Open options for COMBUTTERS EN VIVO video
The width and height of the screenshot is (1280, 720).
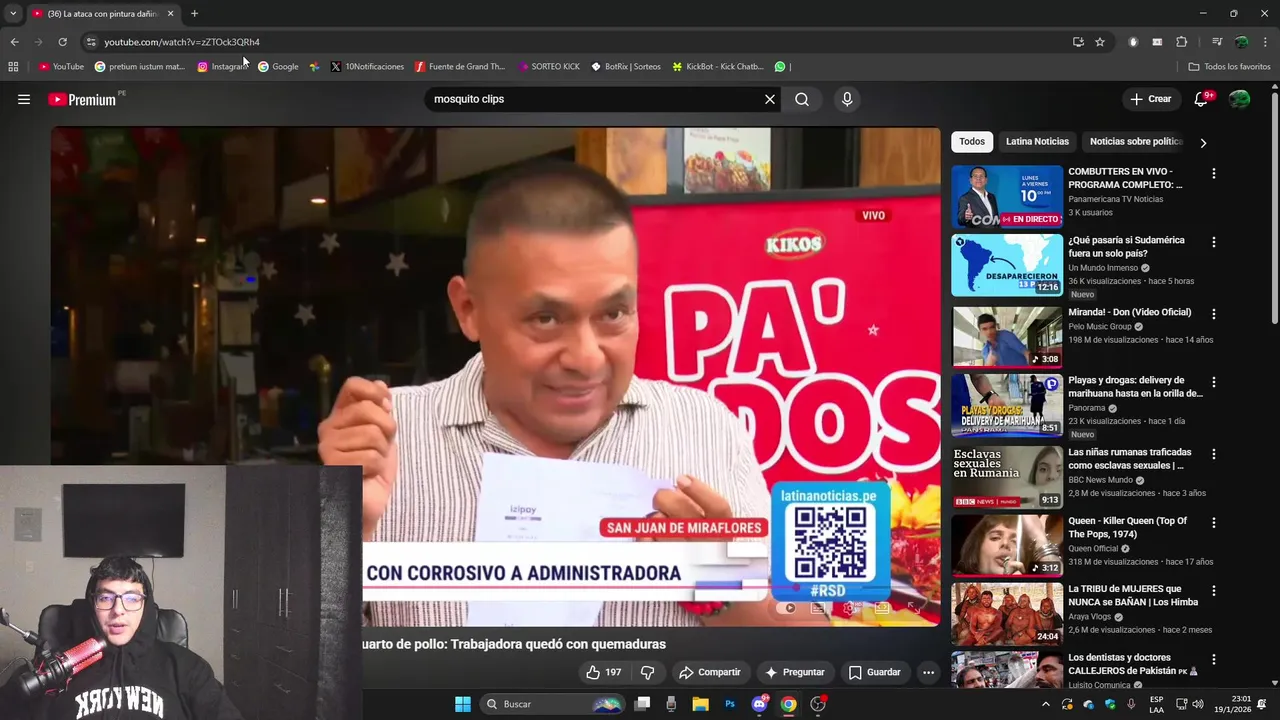click(1214, 173)
